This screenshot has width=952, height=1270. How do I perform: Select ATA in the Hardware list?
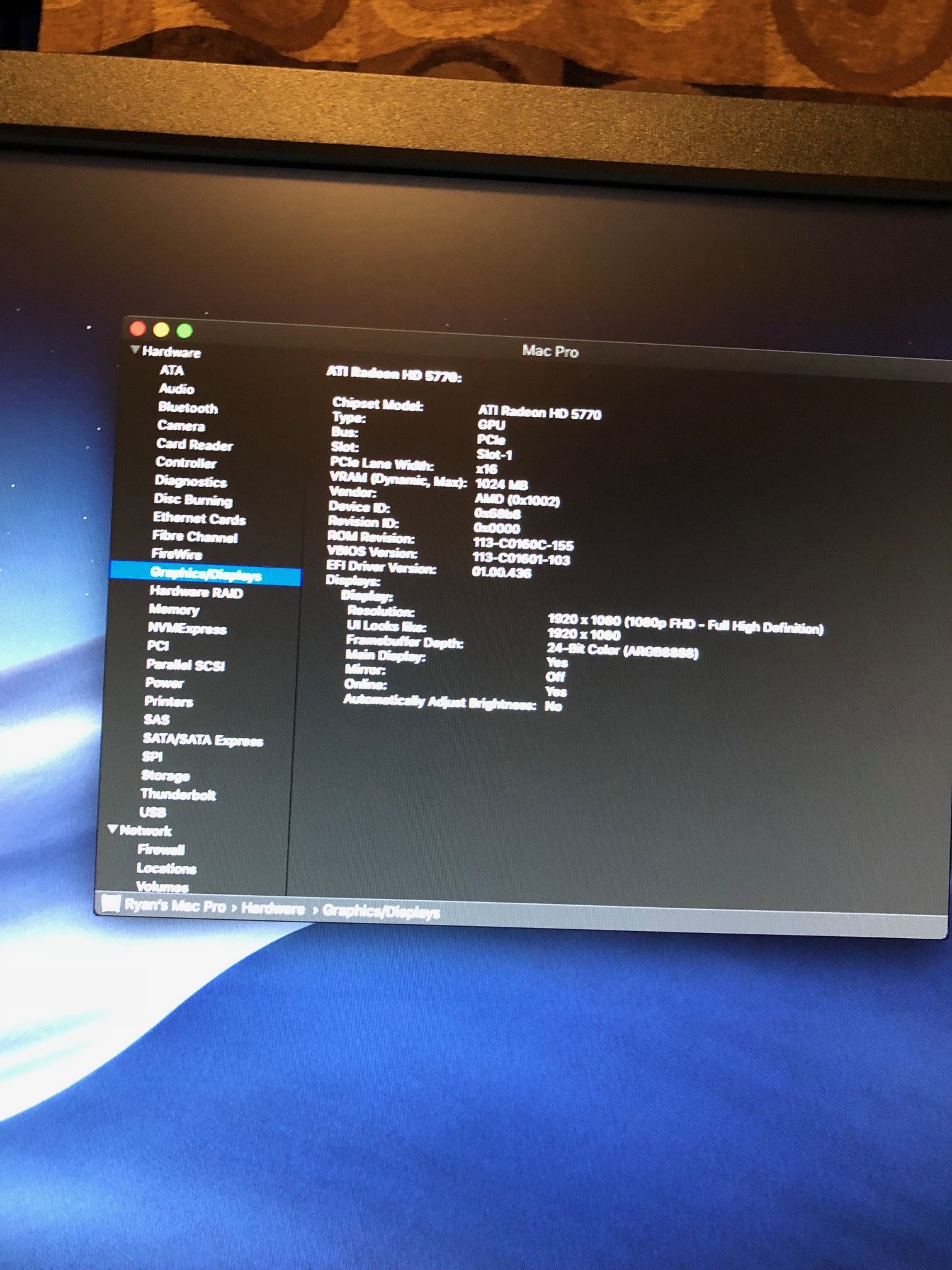tap(171, 370)
